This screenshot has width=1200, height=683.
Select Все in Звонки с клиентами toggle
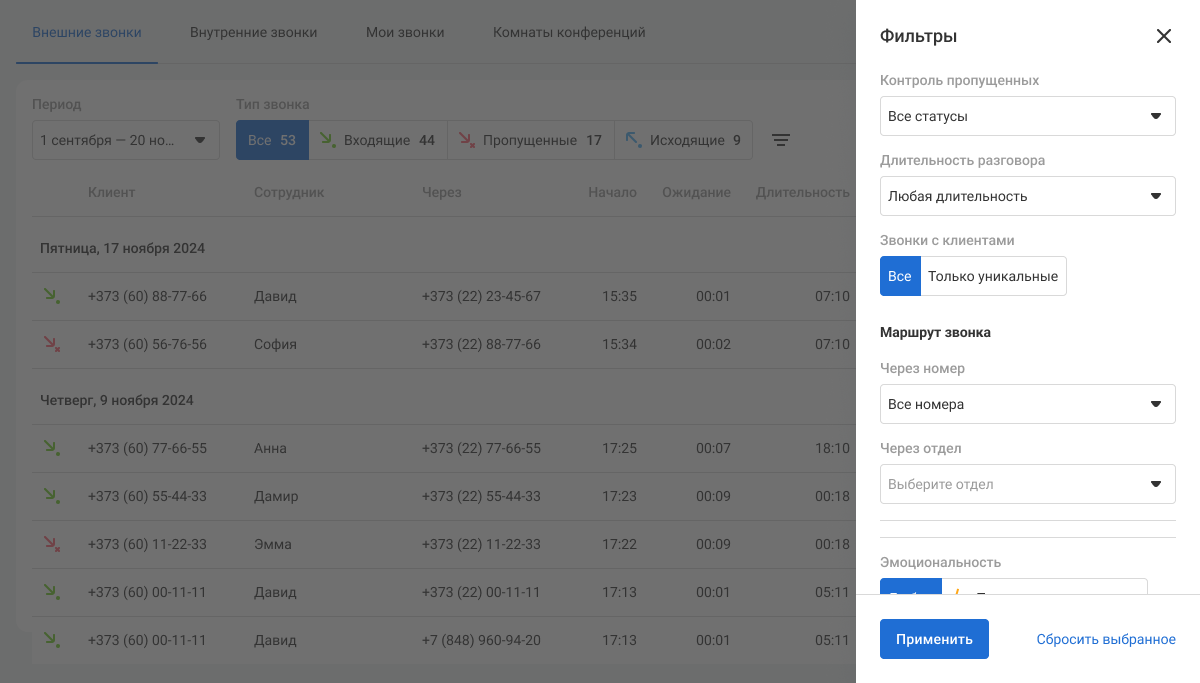[899, 276]
